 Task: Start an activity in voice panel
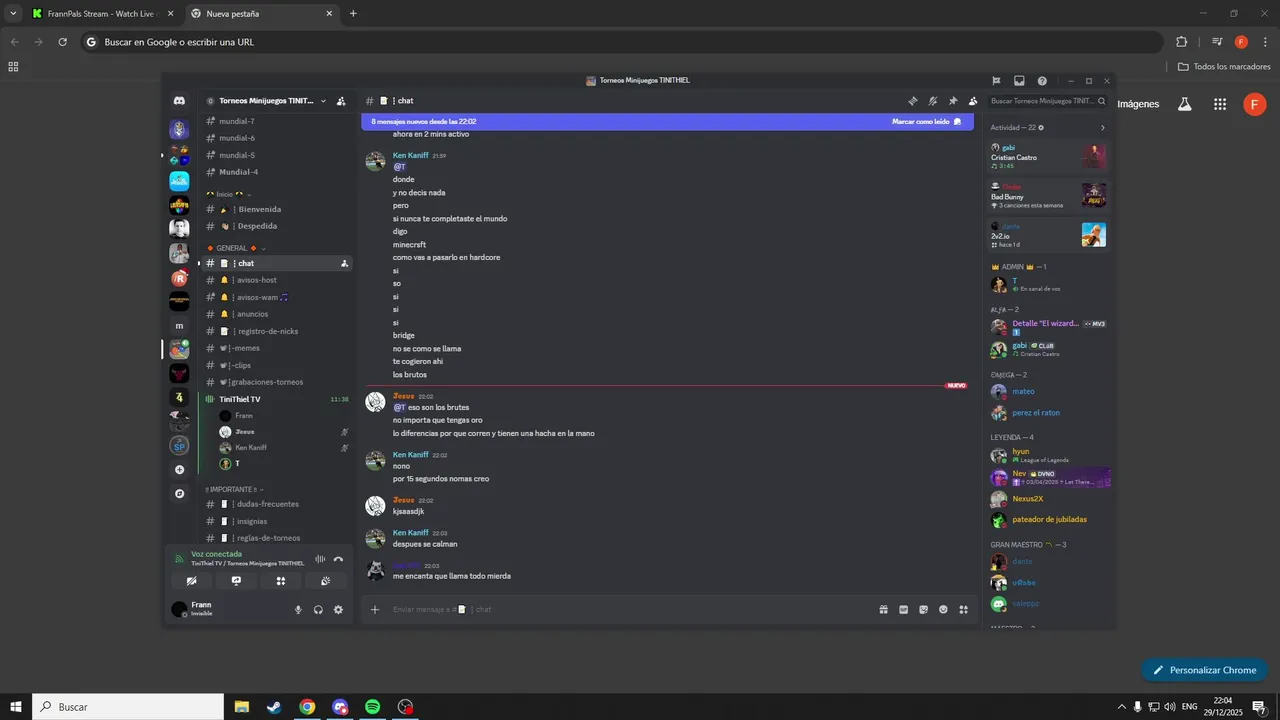point(281,580)
